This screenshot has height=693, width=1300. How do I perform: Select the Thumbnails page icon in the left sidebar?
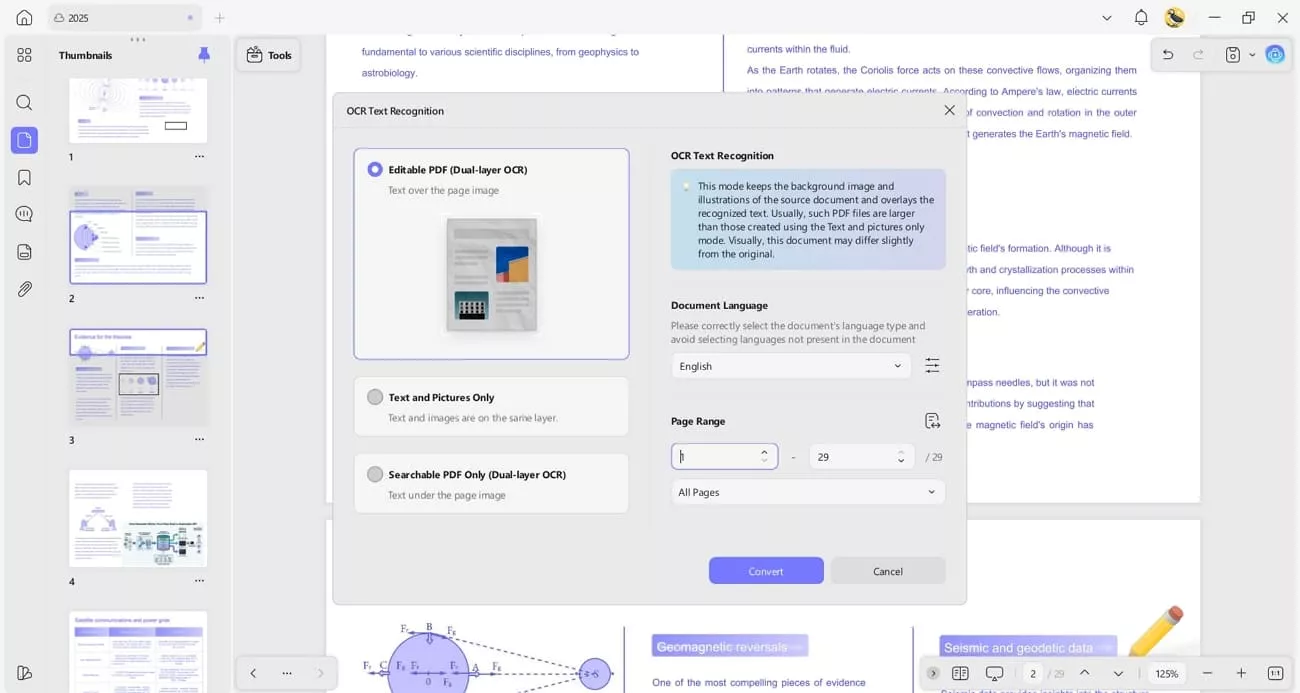click(24, 140)
